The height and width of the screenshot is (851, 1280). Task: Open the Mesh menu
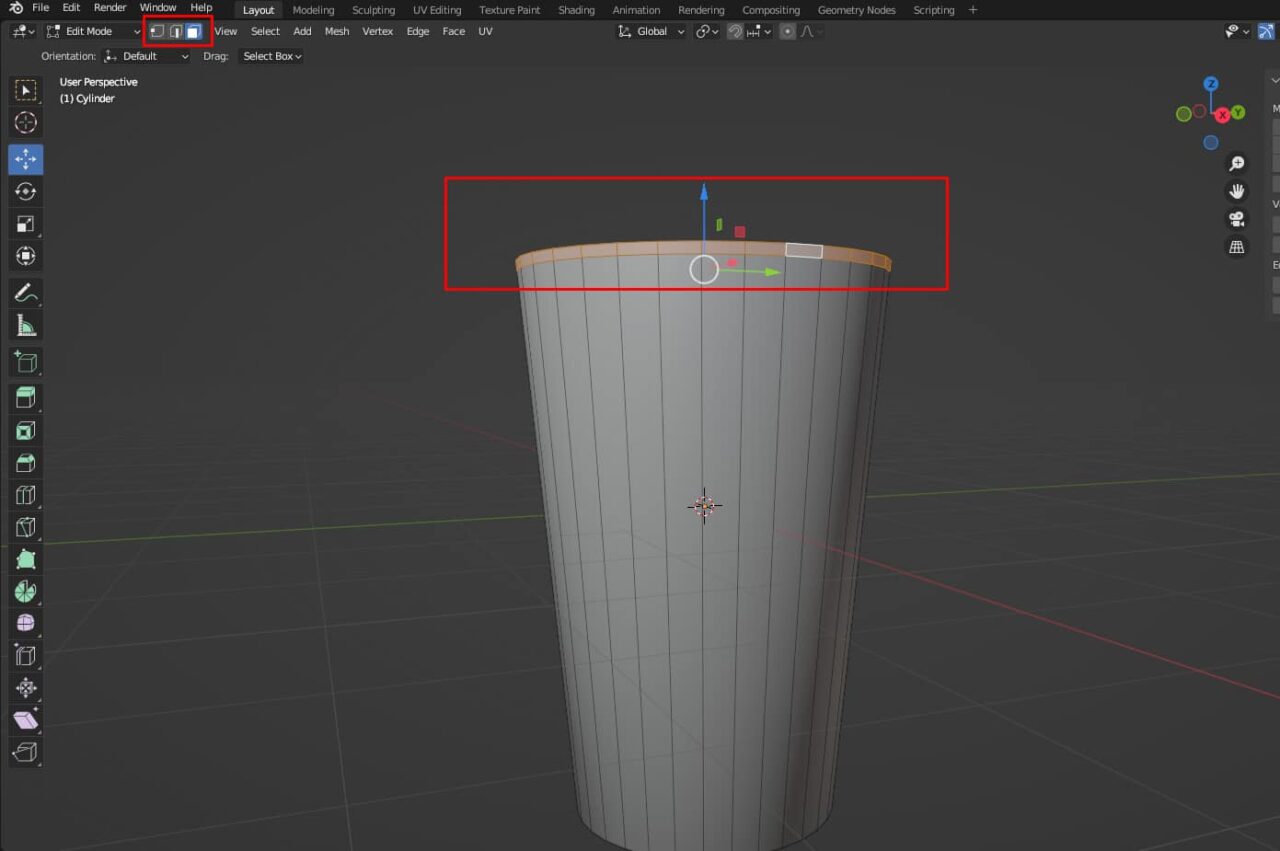(336, 31)
